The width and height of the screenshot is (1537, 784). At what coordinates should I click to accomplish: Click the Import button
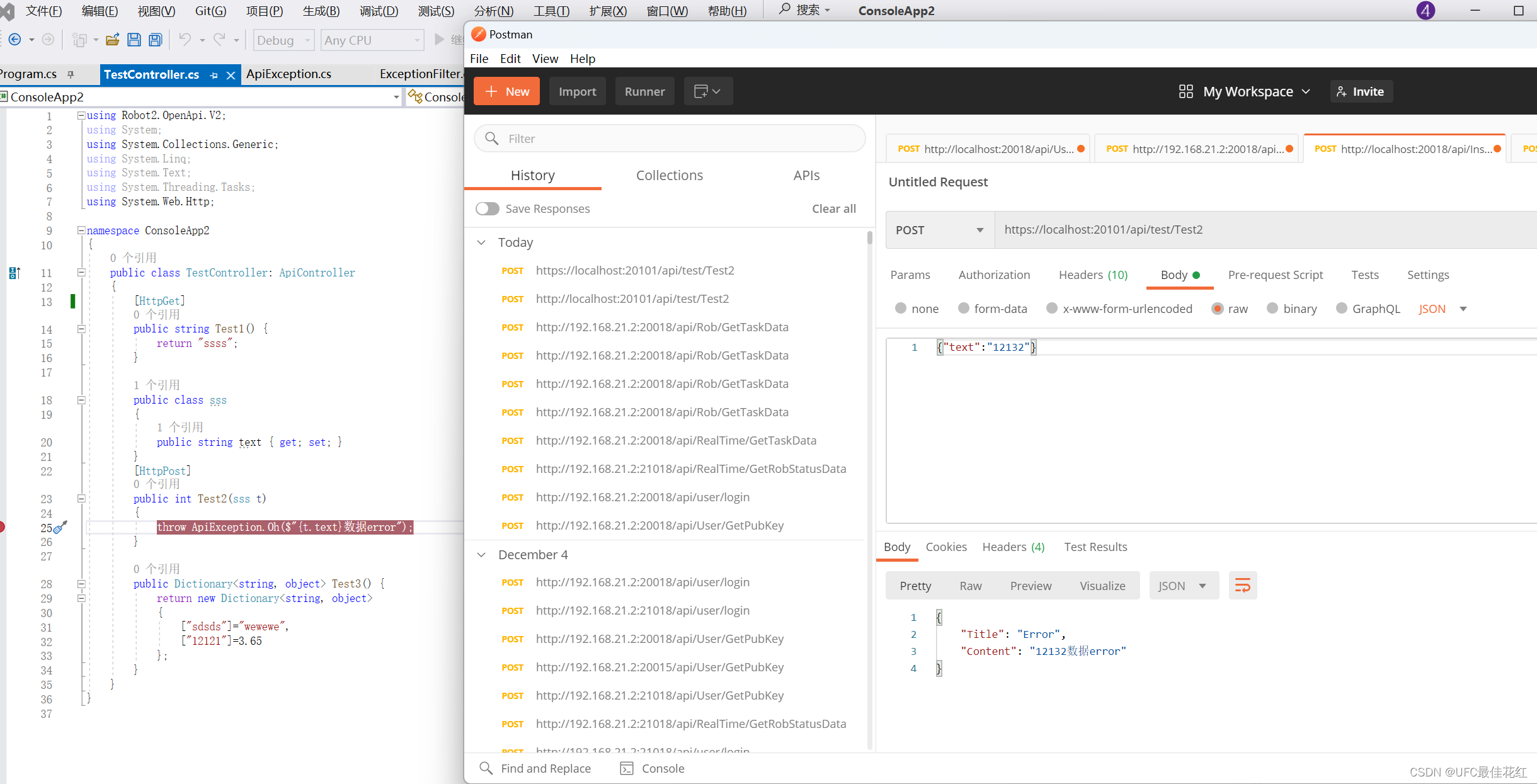(577, 91)
